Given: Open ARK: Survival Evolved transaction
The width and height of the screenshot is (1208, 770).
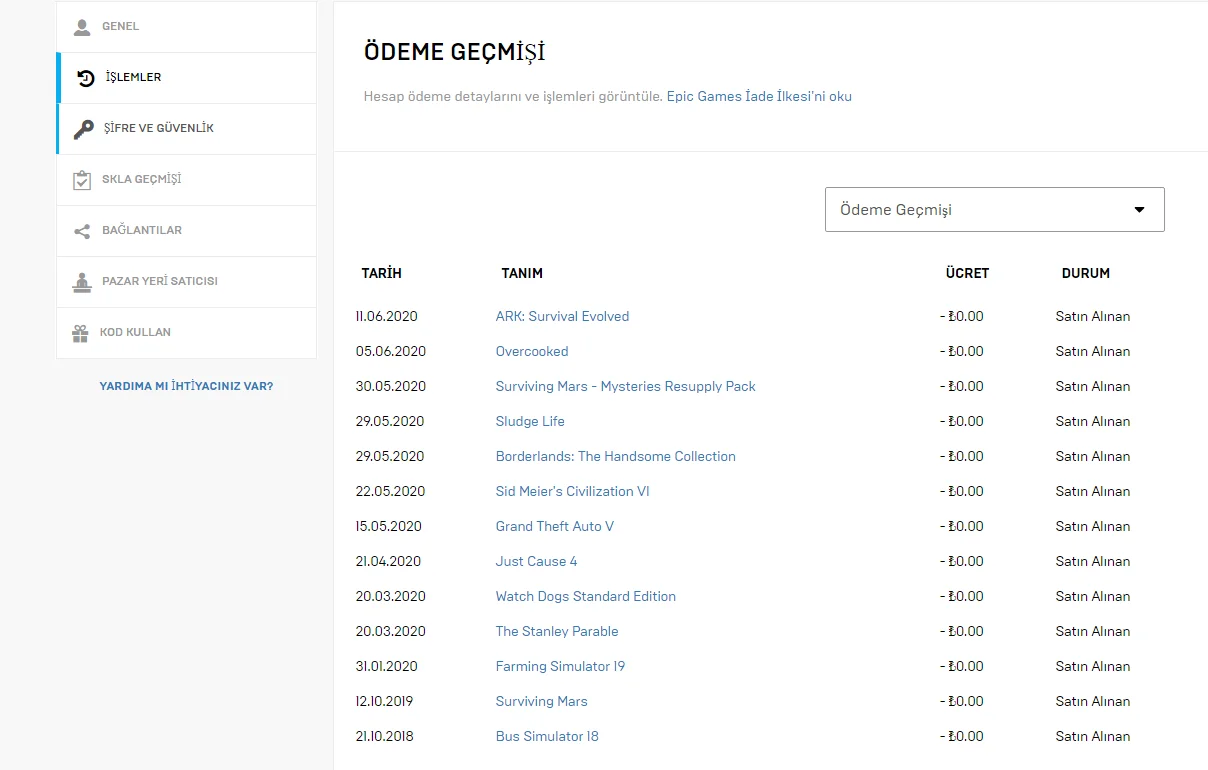Looking at the screenshot, I should tap(562, 316).
